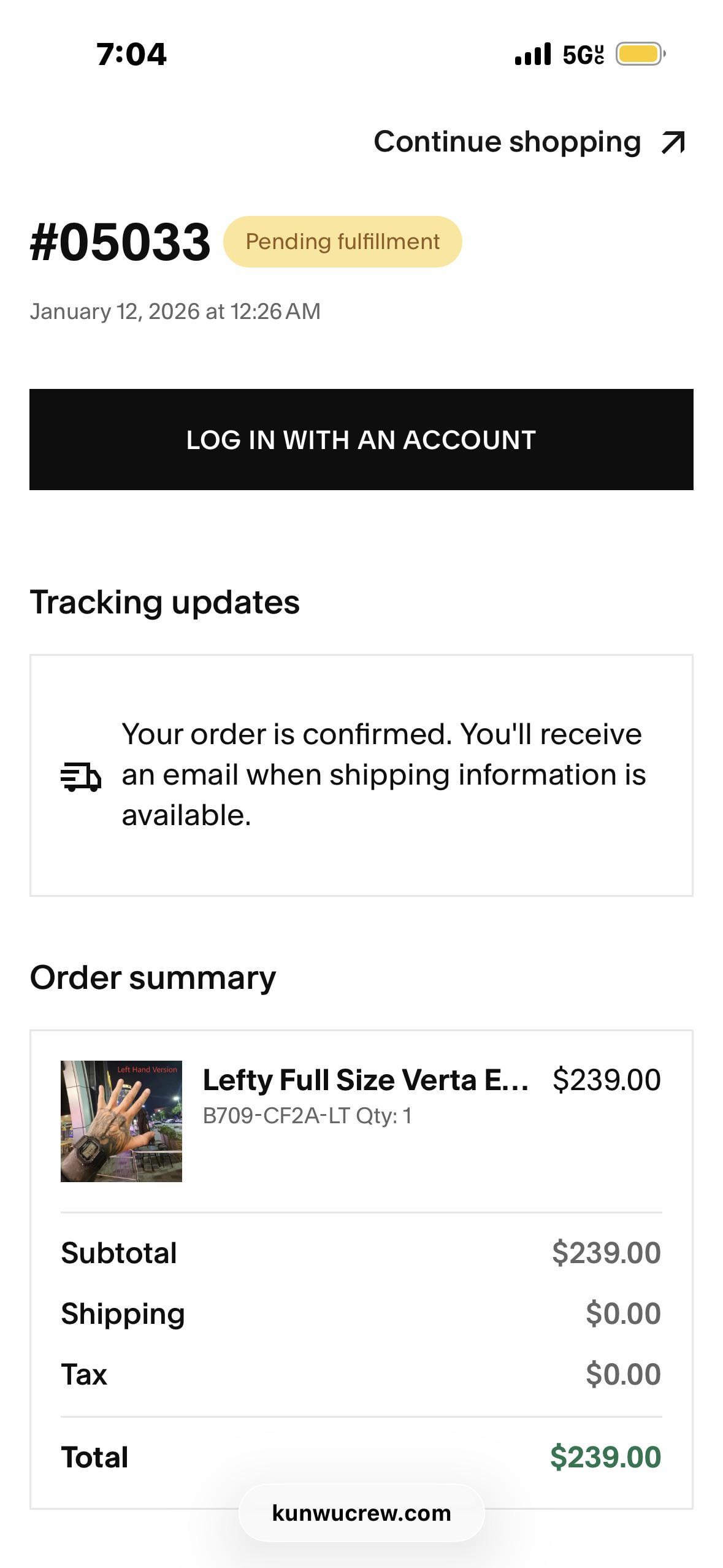Screen dimensions: 723x1568
Task: Select the Pending fulfillment status badge
Action: coord(342,242)
